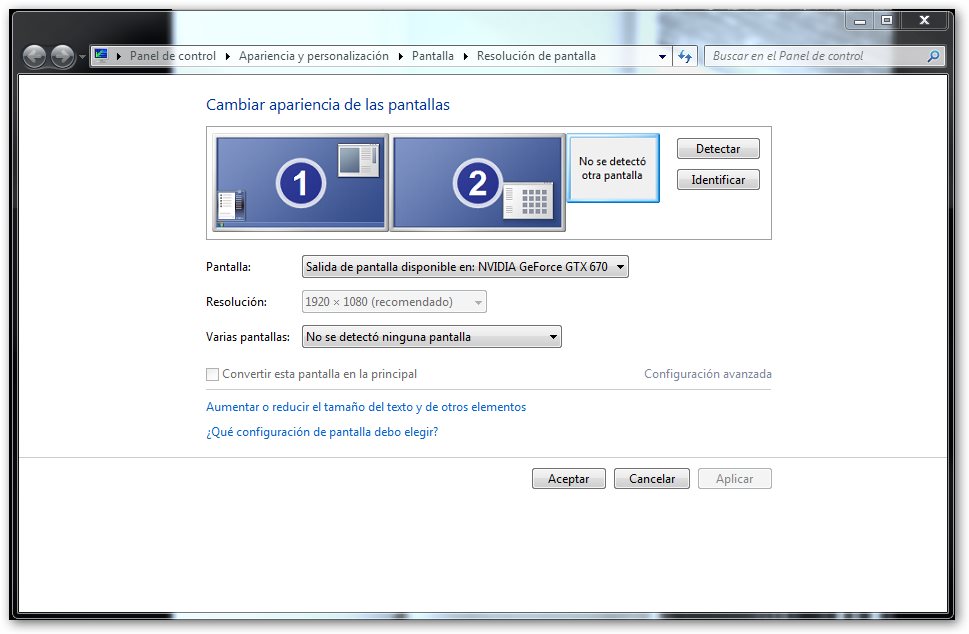The image size is (969, 634).
Task: Click Panel de control breadcrumb
Action: [x=172, y=56]
